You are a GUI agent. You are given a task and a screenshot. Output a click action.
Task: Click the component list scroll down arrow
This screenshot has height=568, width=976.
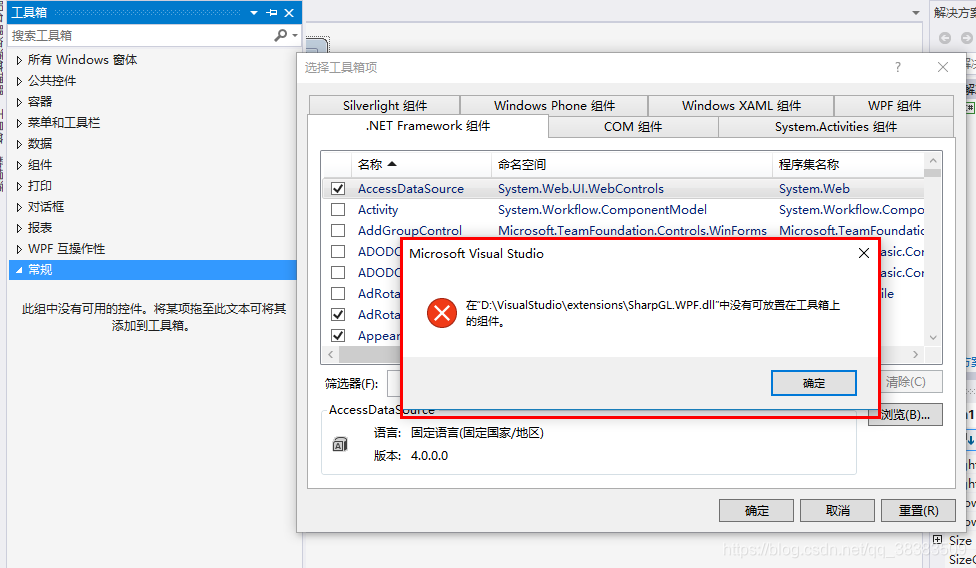pyautogui.click(x=932, y=338)
